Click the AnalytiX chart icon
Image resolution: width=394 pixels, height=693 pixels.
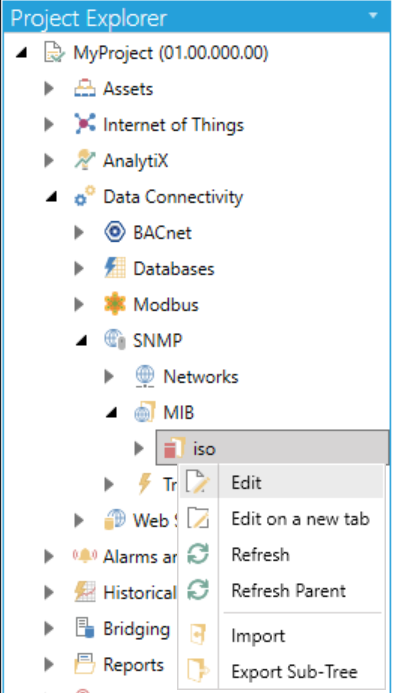point(84,160)
